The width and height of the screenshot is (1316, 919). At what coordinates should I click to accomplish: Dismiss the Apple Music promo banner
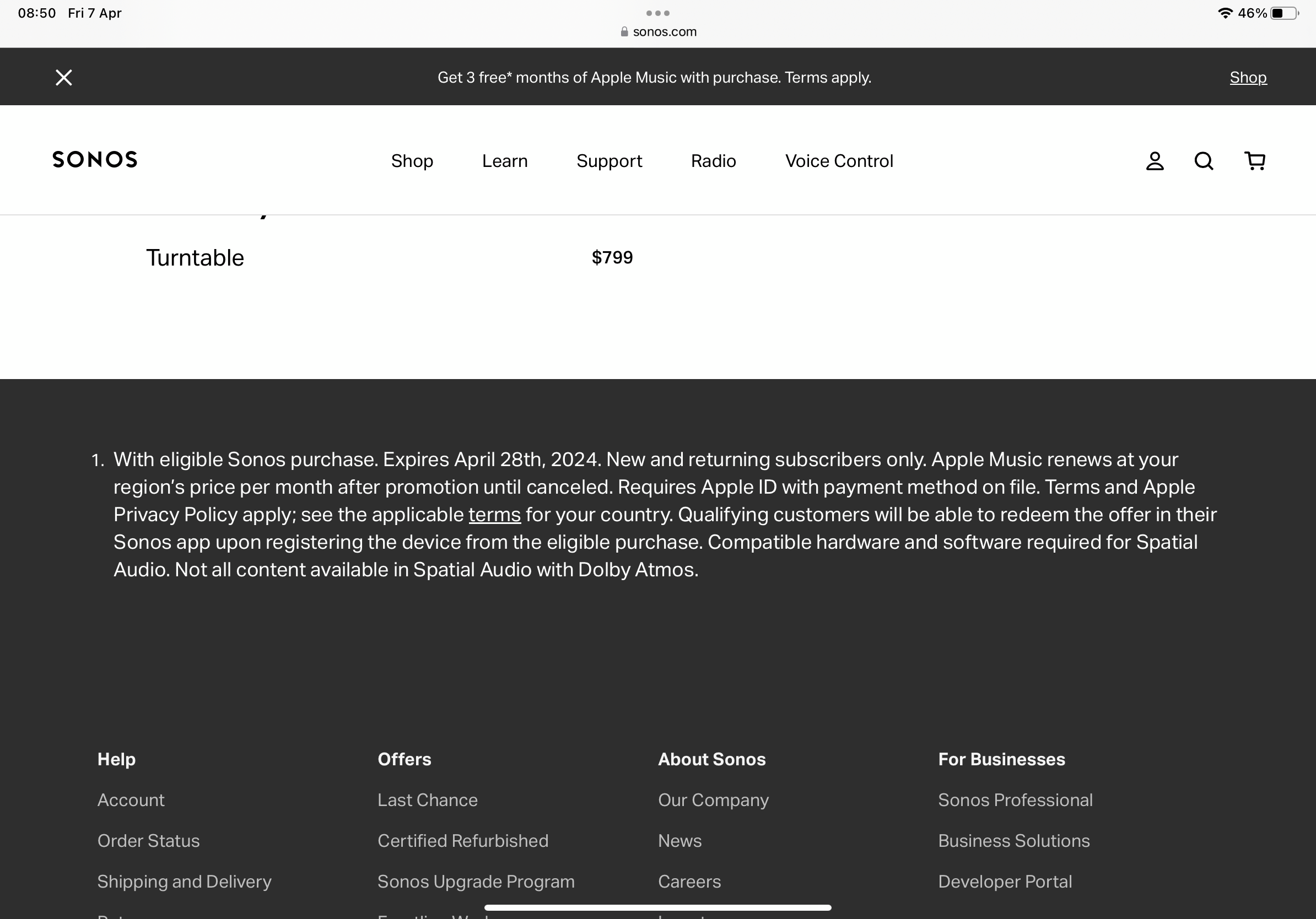(x=63, y=77)
